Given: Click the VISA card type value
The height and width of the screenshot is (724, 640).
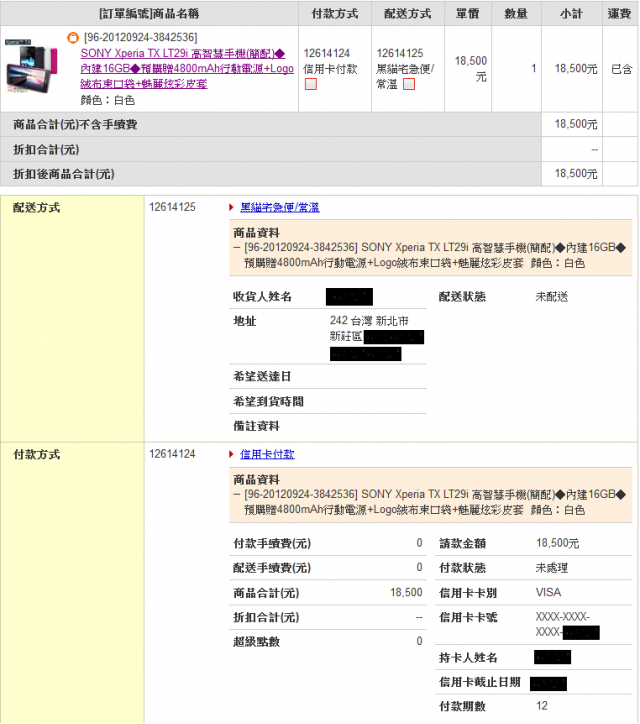Looking at the screenshot, I should pyautogui.click(x=549, y=592).
